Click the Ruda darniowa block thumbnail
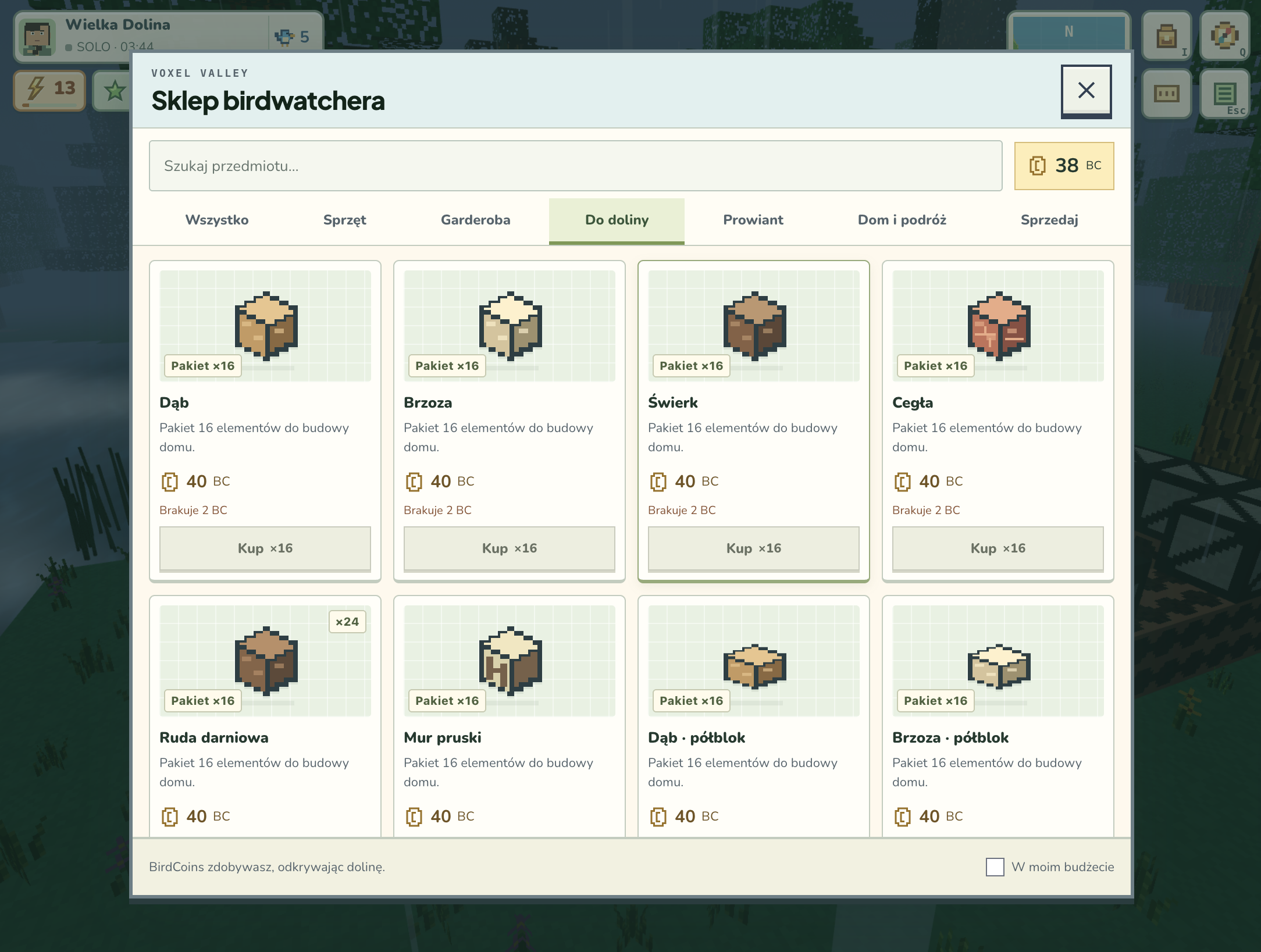Viewport: 1261px width, 952px height. 265,661
